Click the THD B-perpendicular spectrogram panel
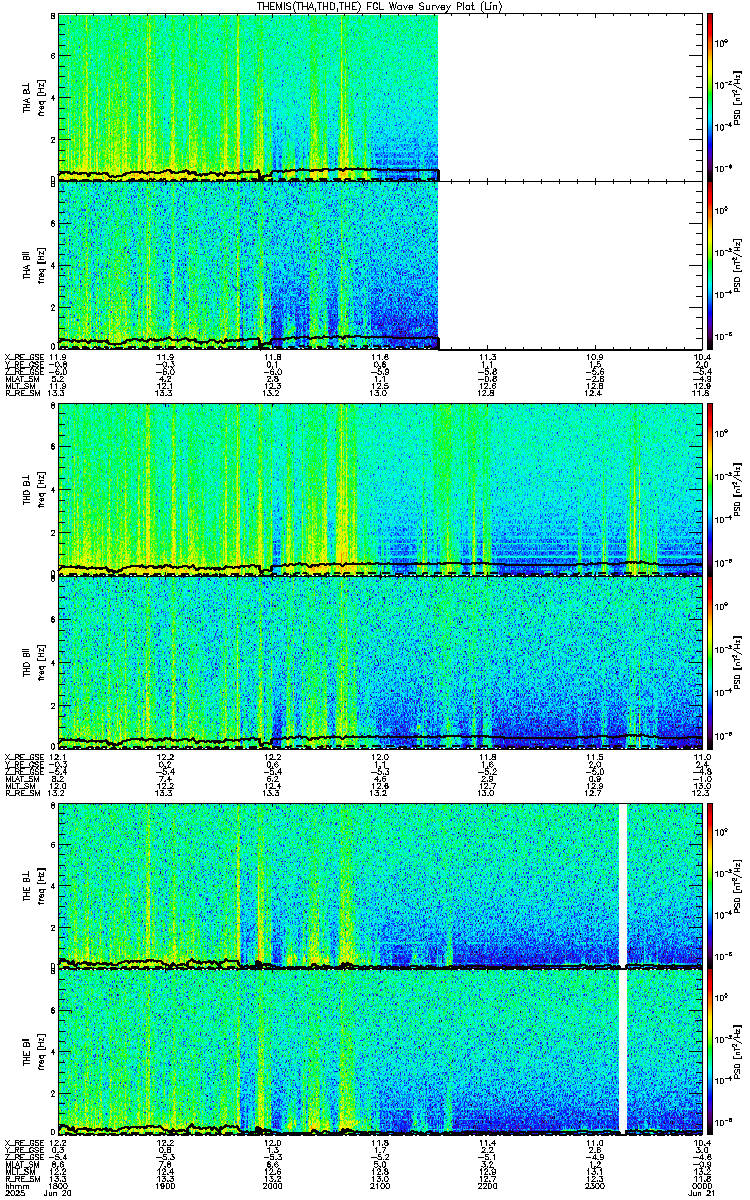Screen dimensions: 750x1200 click(381, 489)
